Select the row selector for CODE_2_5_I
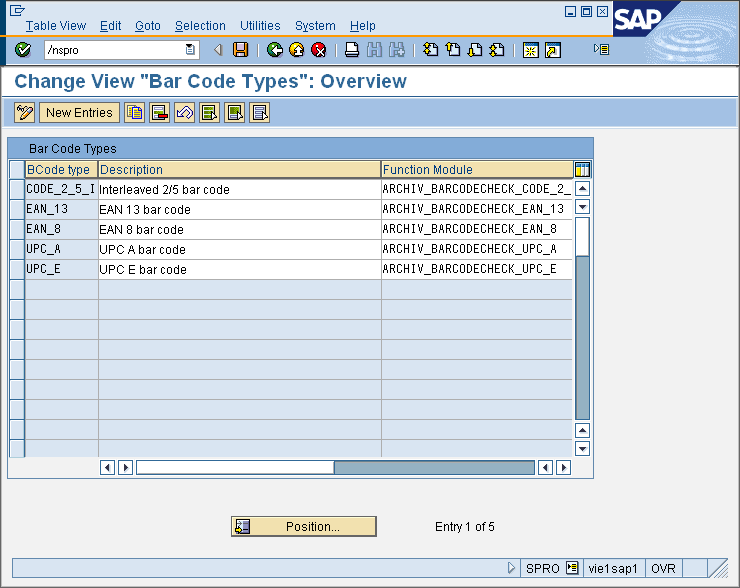This screenshot has height=588, width=740. [x=16, y=189]
